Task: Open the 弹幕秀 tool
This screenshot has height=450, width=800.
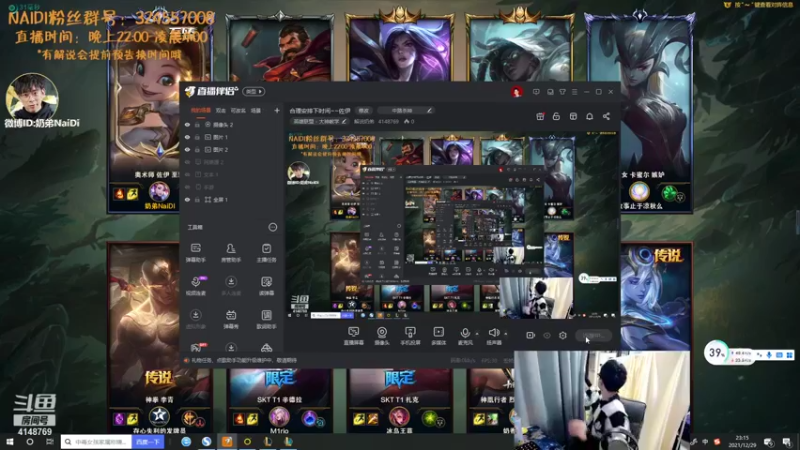Action: tap(231, 319)
